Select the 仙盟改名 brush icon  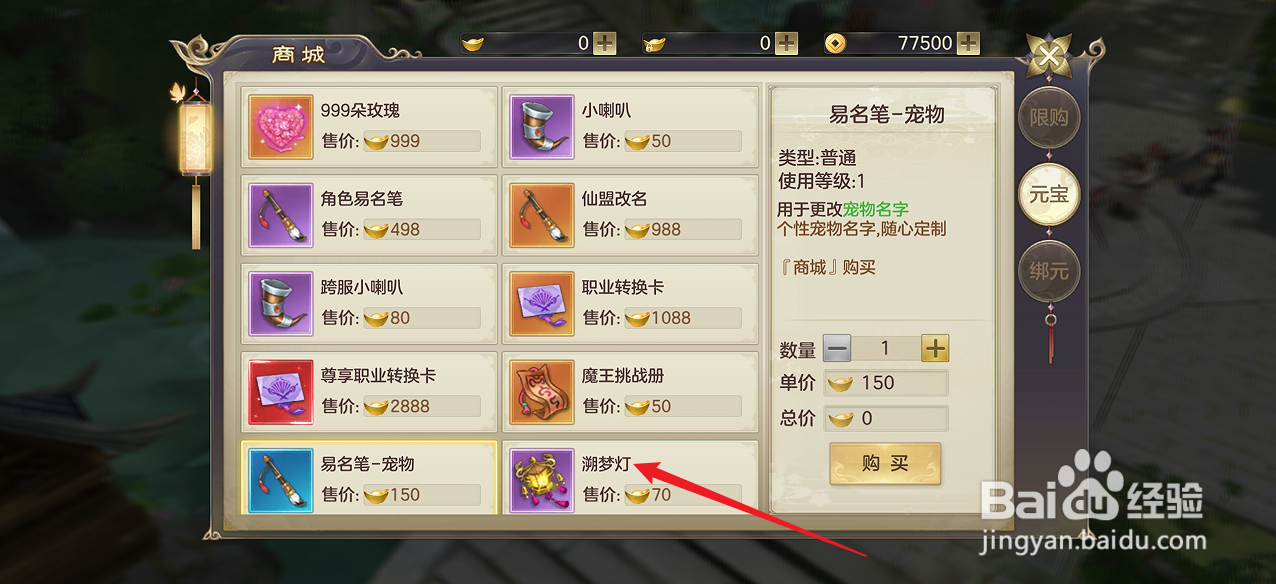(x=541, y=215)
